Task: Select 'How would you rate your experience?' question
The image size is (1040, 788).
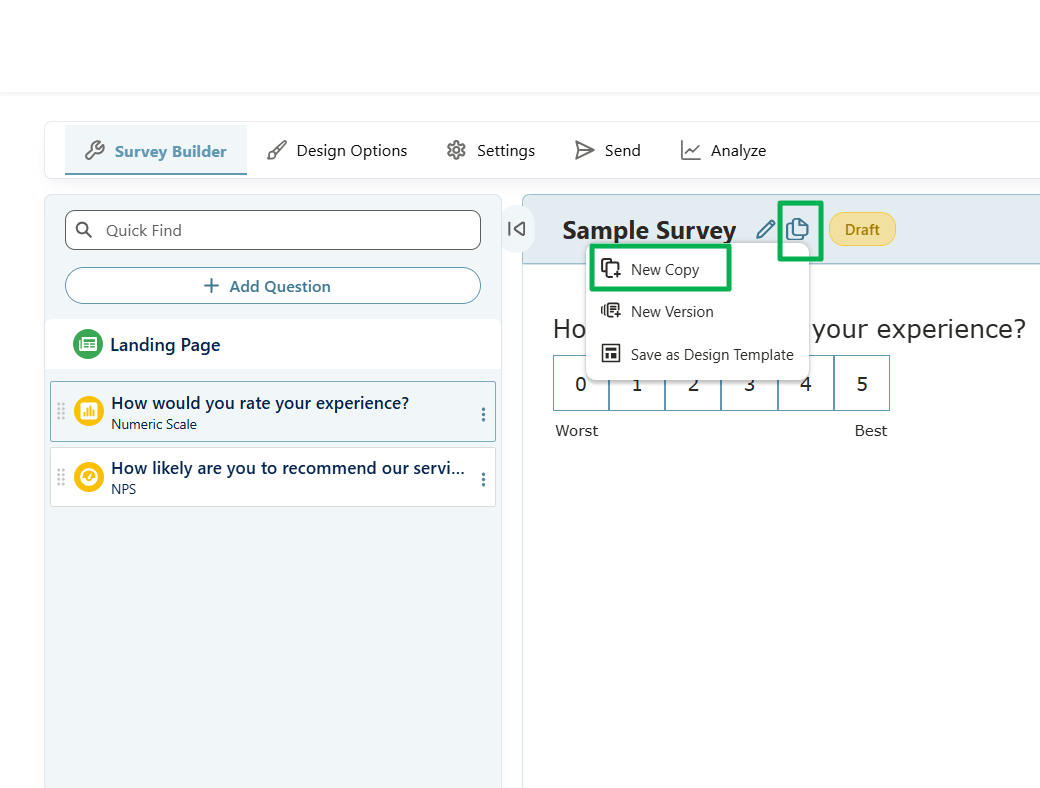Action: (273, 411)
